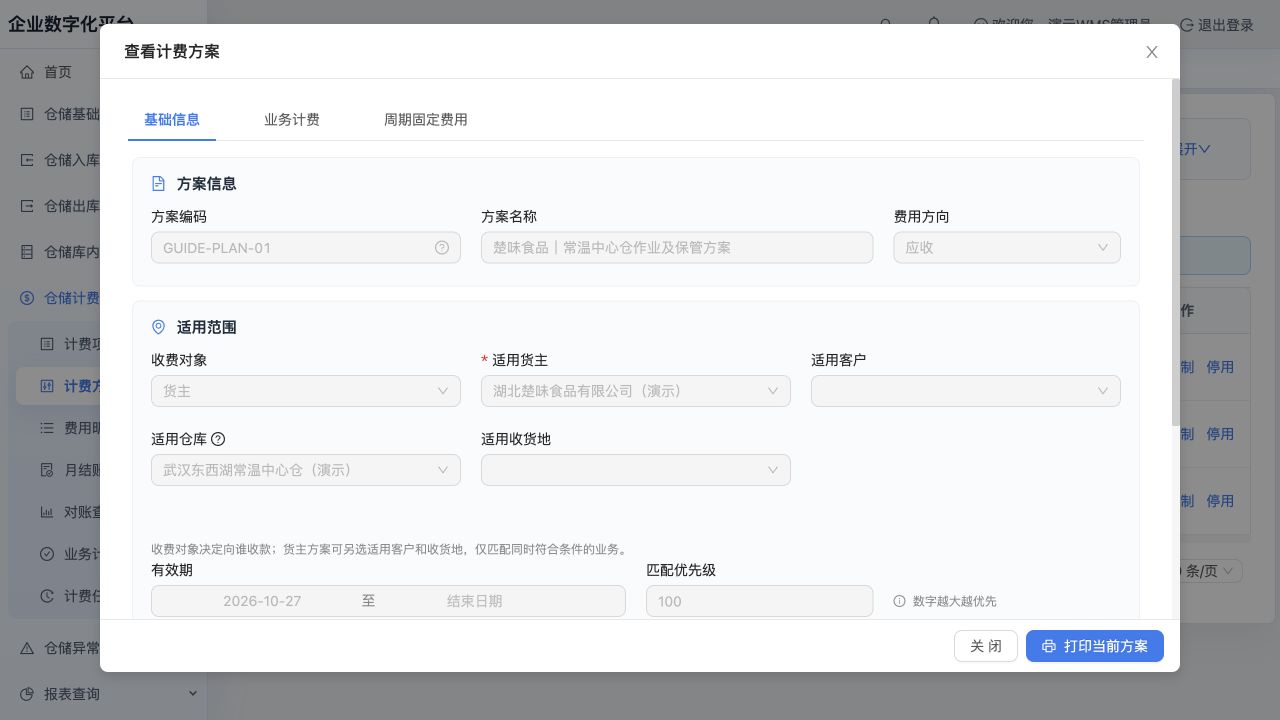Click the 有效期 start date 2026-10-27
This screenshot has height=720, width=1280.
pos(262,601)
